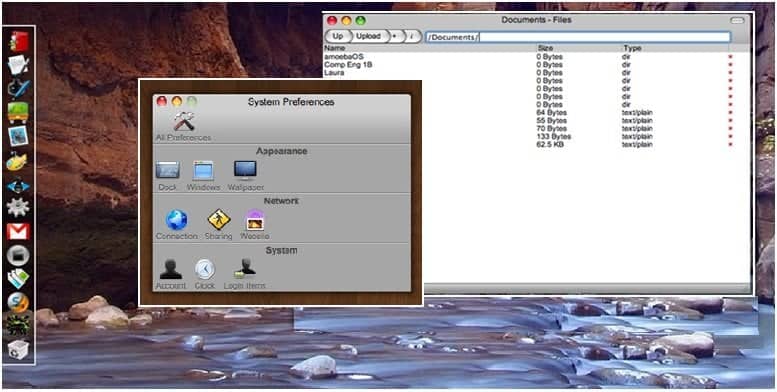Open All Preferences in System Preferences
777x392 pixels.
(183, 126)
